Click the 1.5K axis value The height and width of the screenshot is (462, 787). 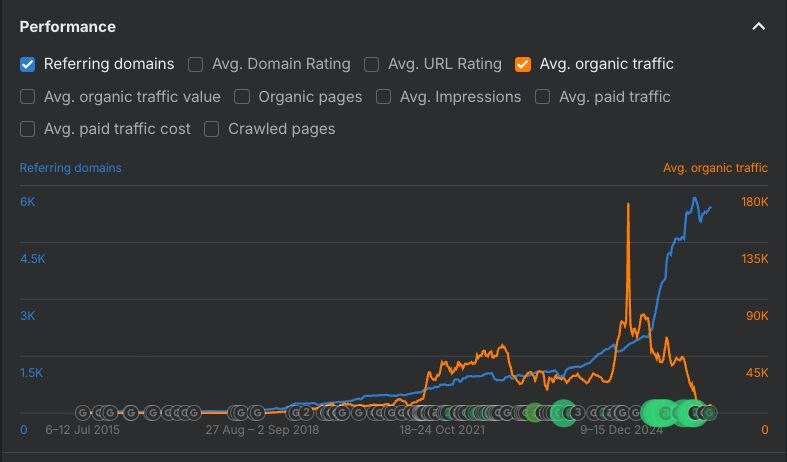coord(31,373)
